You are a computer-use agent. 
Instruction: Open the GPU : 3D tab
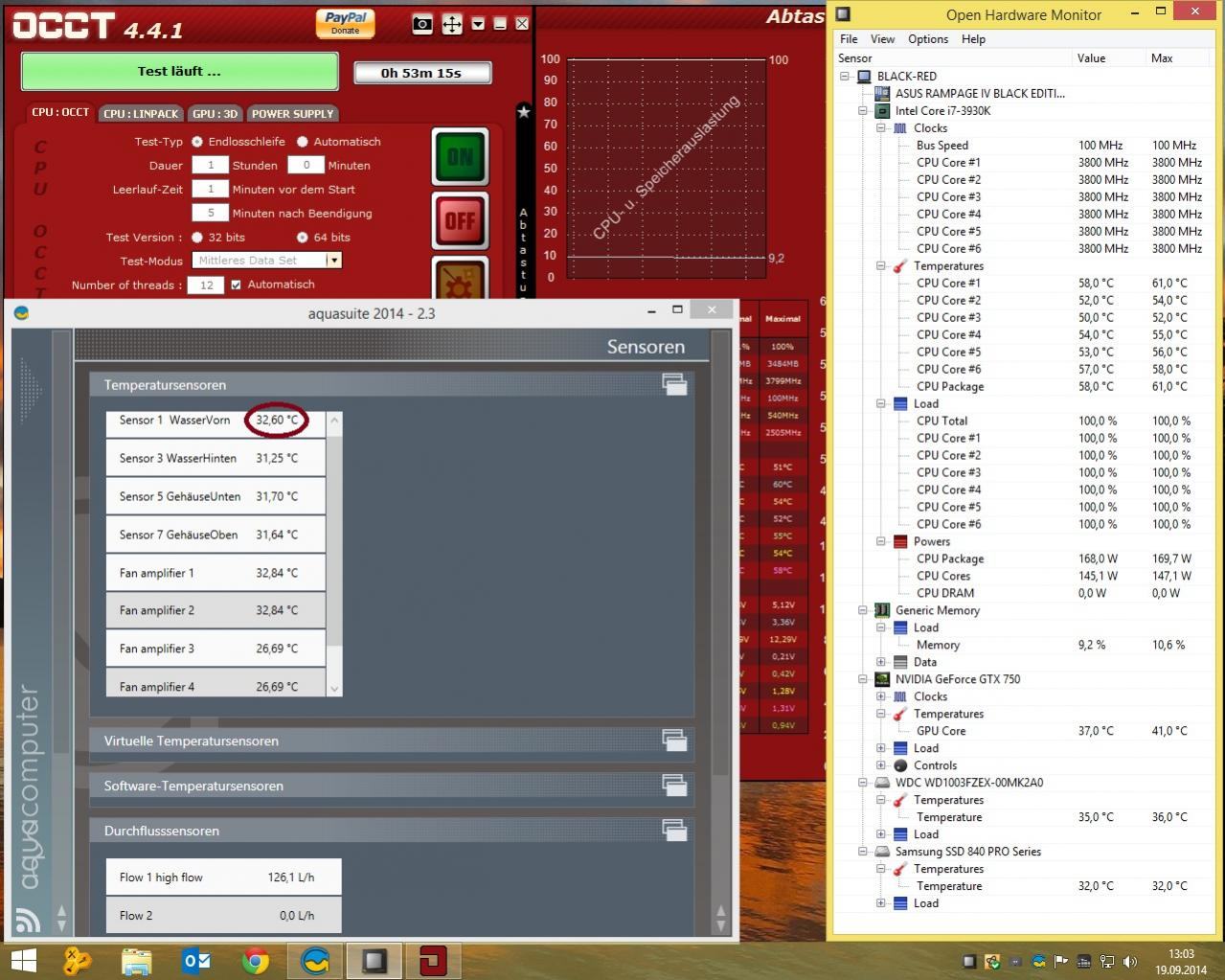pos(215,113)
